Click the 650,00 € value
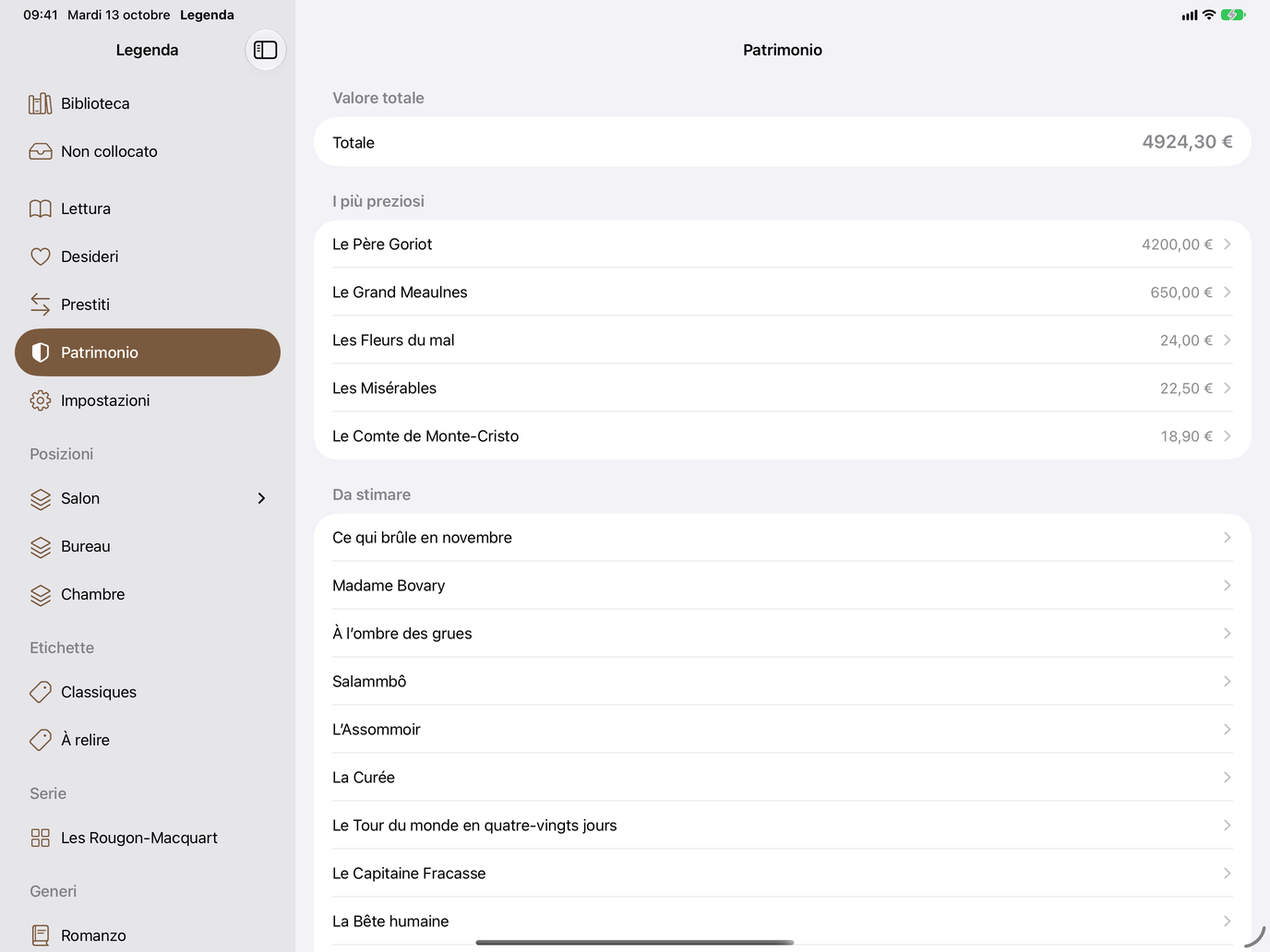 (x=1181, y=292)
